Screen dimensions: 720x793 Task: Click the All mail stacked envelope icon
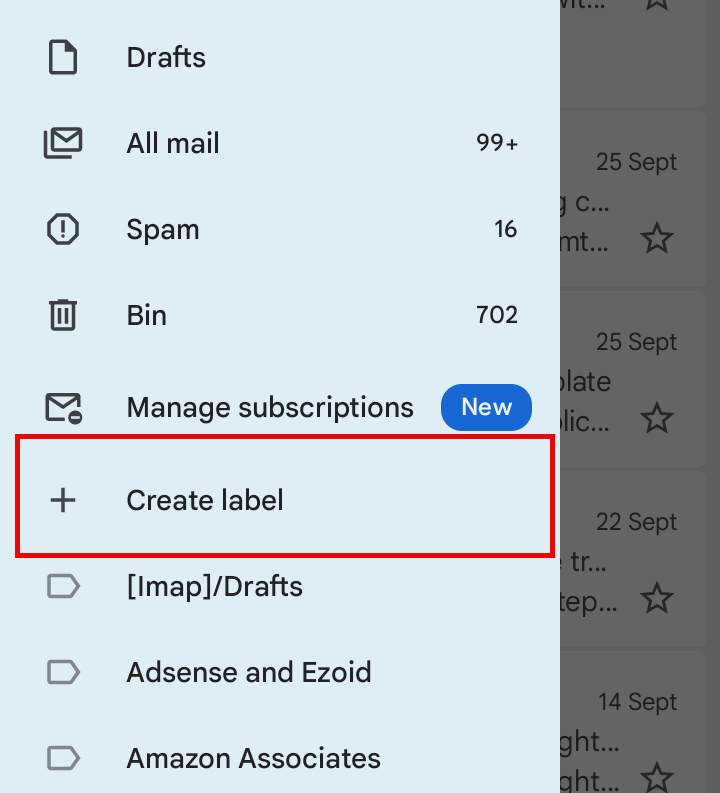click(x=63, y=143)
